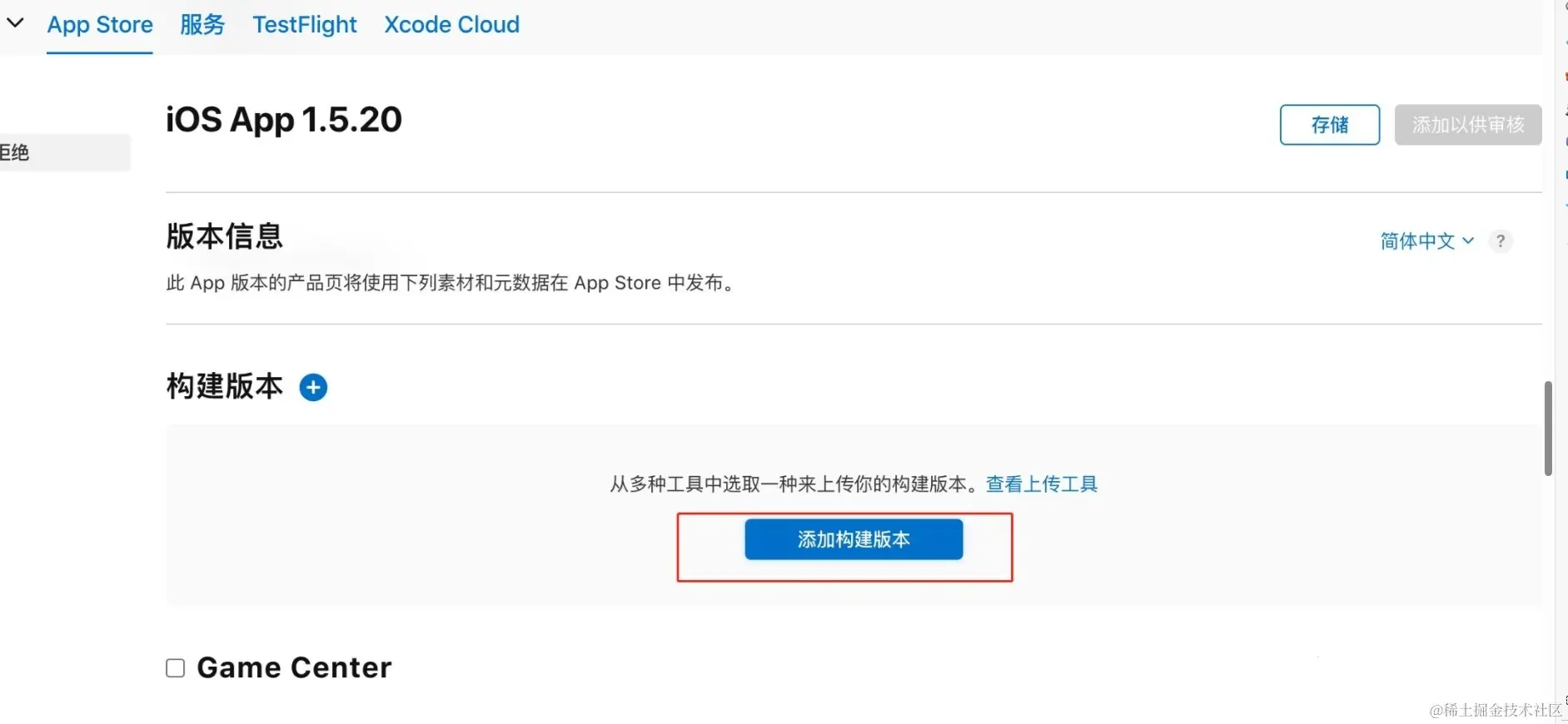
Task: Click the iOS App 1.5.20 heading
Action: point(284,120)
